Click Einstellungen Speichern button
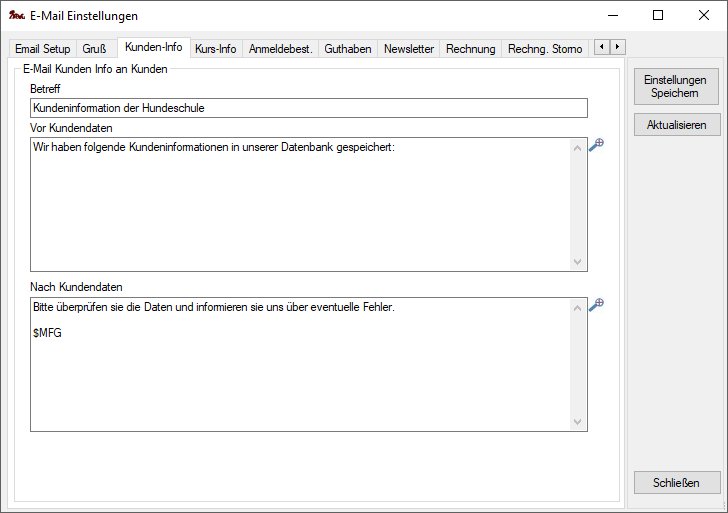Image resolution: width=728 pixels, height=513 pixels. click(677, 86)
